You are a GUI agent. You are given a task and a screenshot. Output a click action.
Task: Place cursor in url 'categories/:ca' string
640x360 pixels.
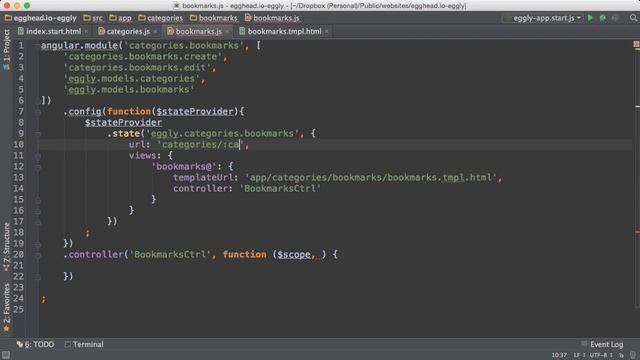(x=200, y=144)
